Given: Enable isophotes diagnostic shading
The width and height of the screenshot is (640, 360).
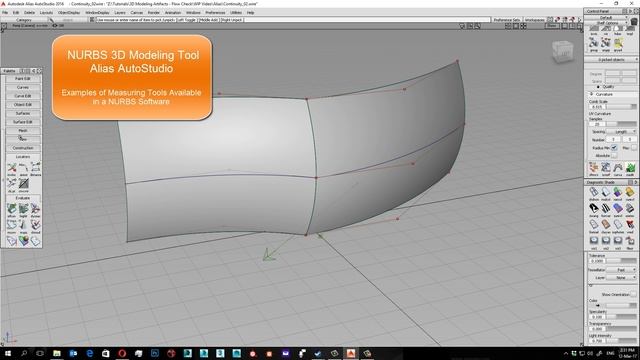Looking at the screenshot, I should tap(618, 226).
